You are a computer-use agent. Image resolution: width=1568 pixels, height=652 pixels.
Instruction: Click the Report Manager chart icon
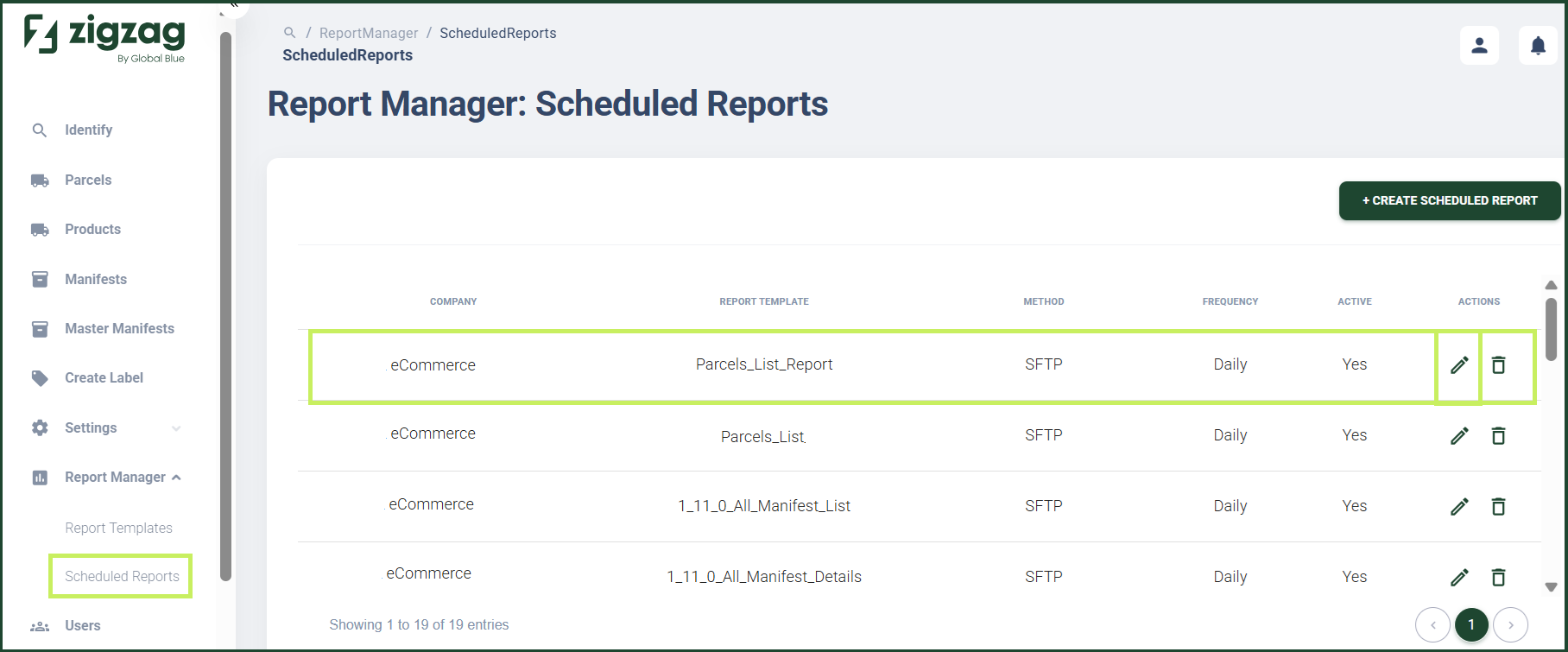point(40,478)
